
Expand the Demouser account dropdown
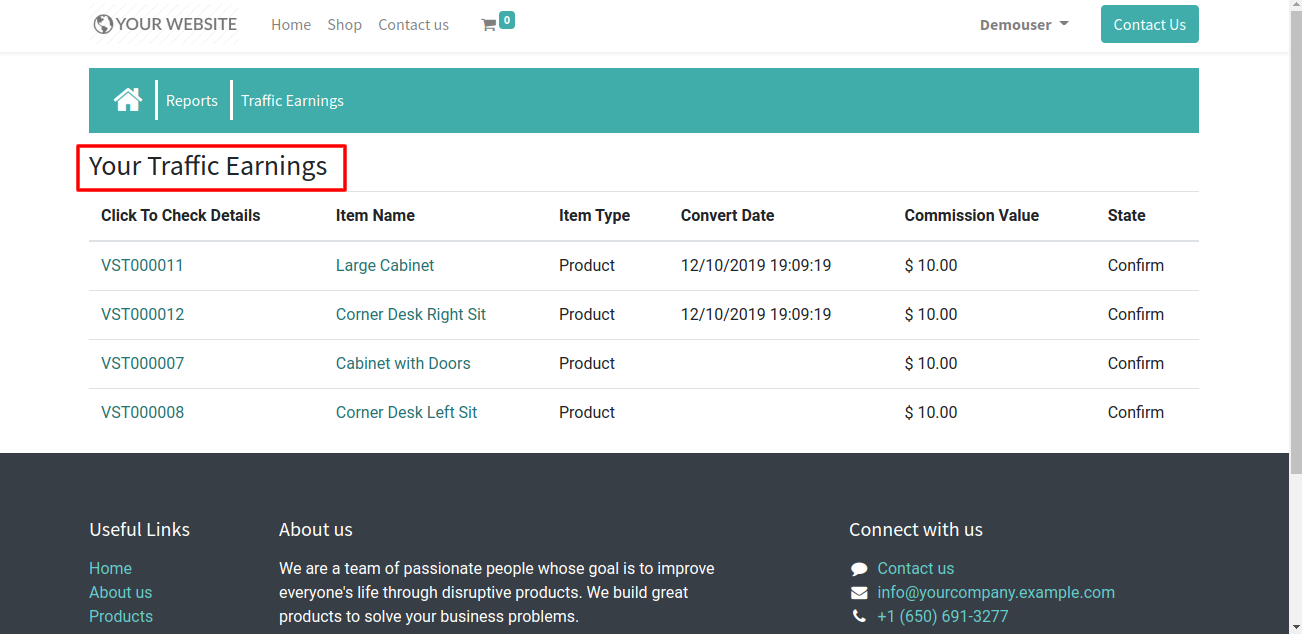click(1024, 25)
